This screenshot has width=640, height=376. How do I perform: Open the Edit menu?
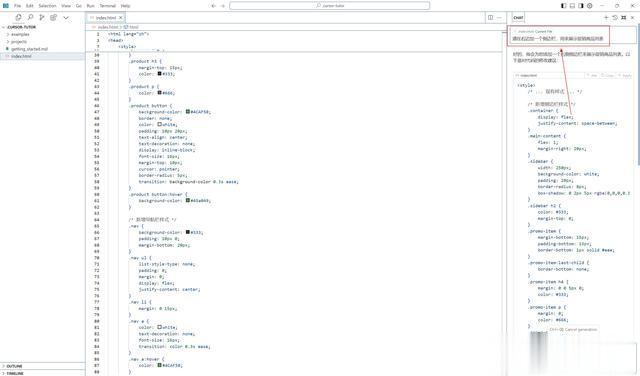pyautogui.click(x=30, y=6)
